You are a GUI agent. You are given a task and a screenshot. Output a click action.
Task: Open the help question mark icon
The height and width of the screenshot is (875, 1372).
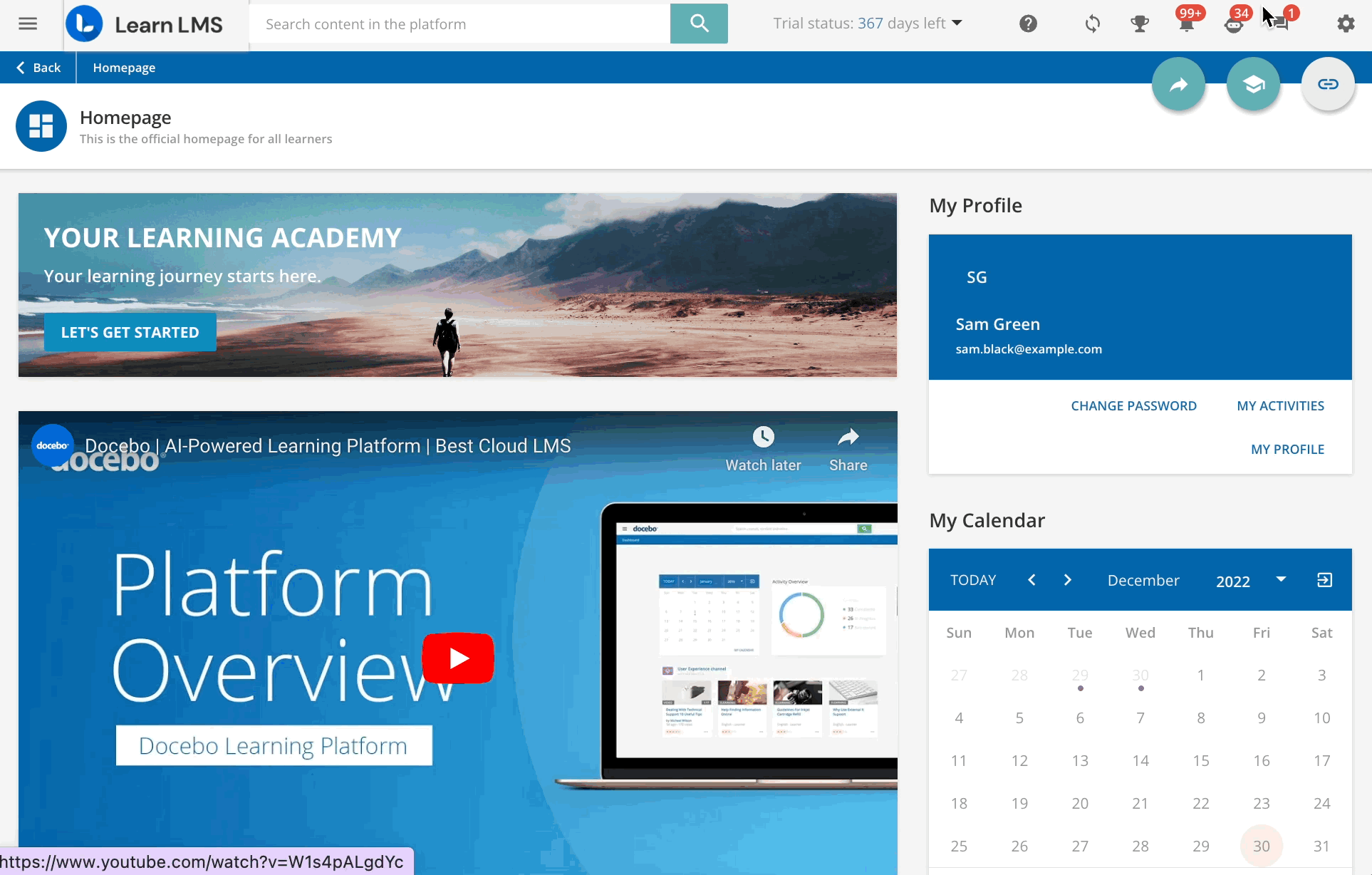(x=1028, y=24)
